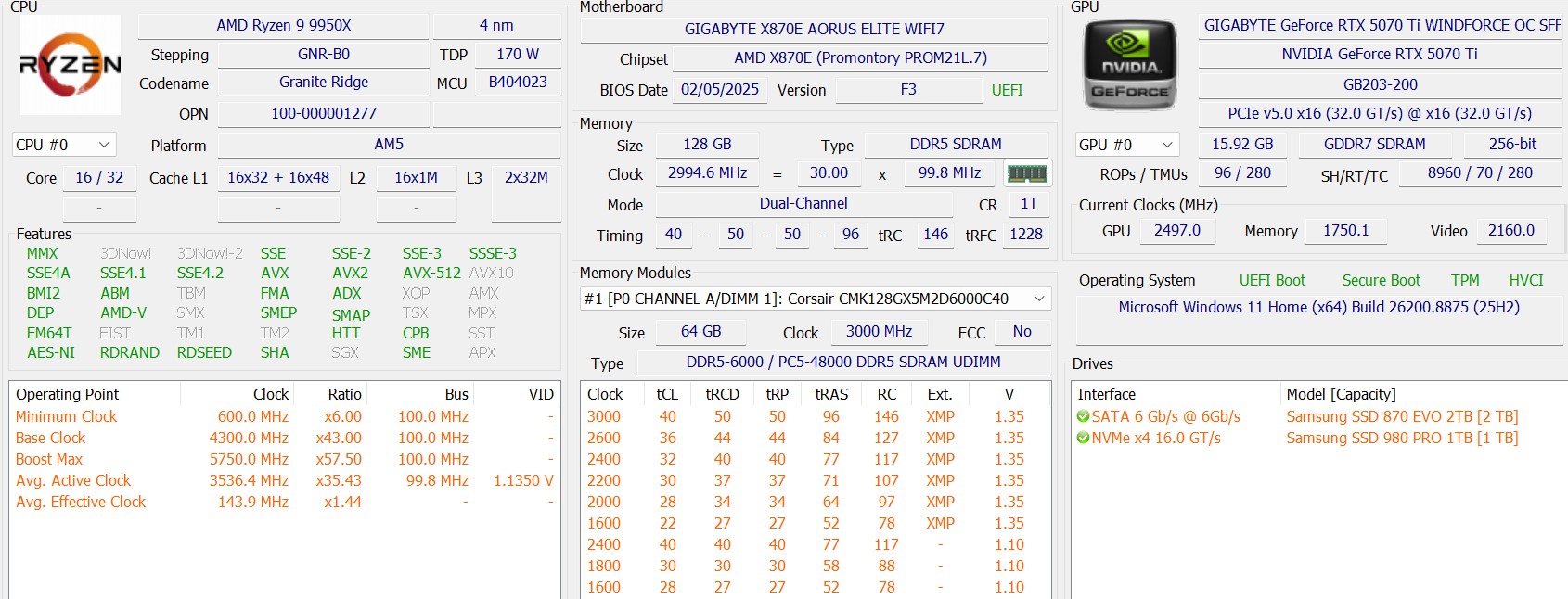
Task: Click the AMD X870E chipset field
Action: tap(860, 58)
